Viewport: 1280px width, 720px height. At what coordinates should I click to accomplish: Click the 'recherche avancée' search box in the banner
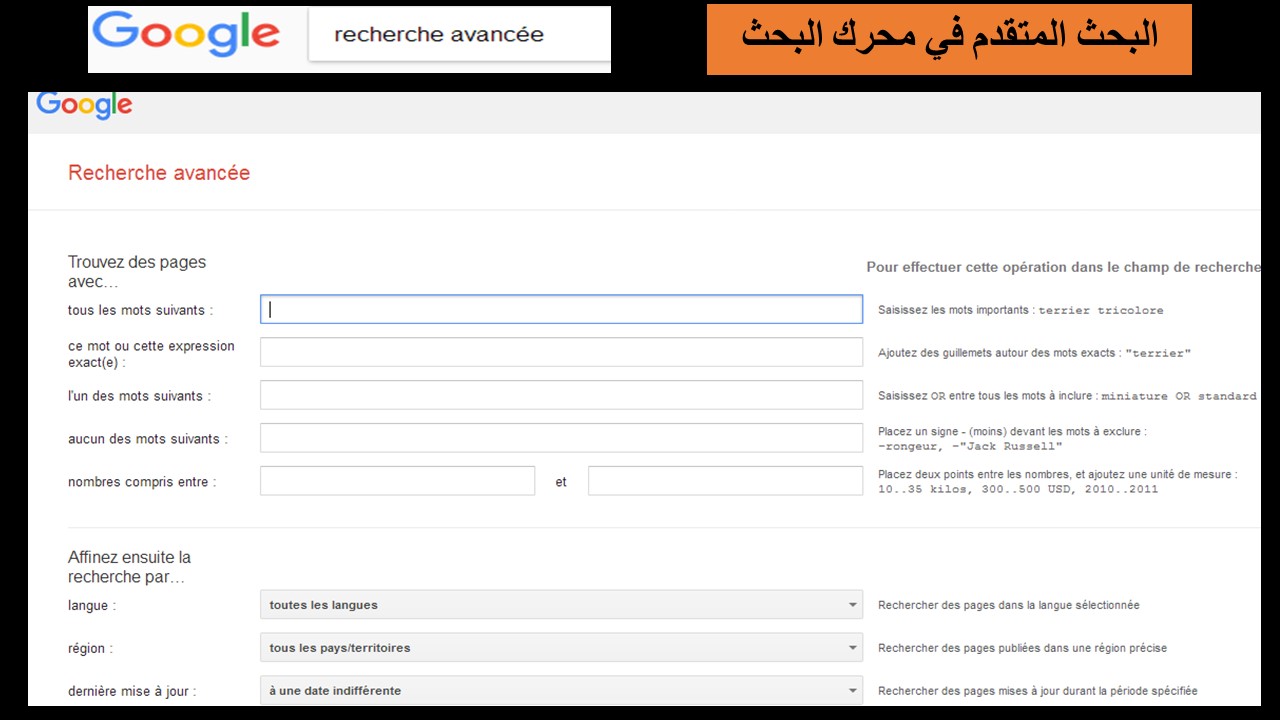coord(459,35)
